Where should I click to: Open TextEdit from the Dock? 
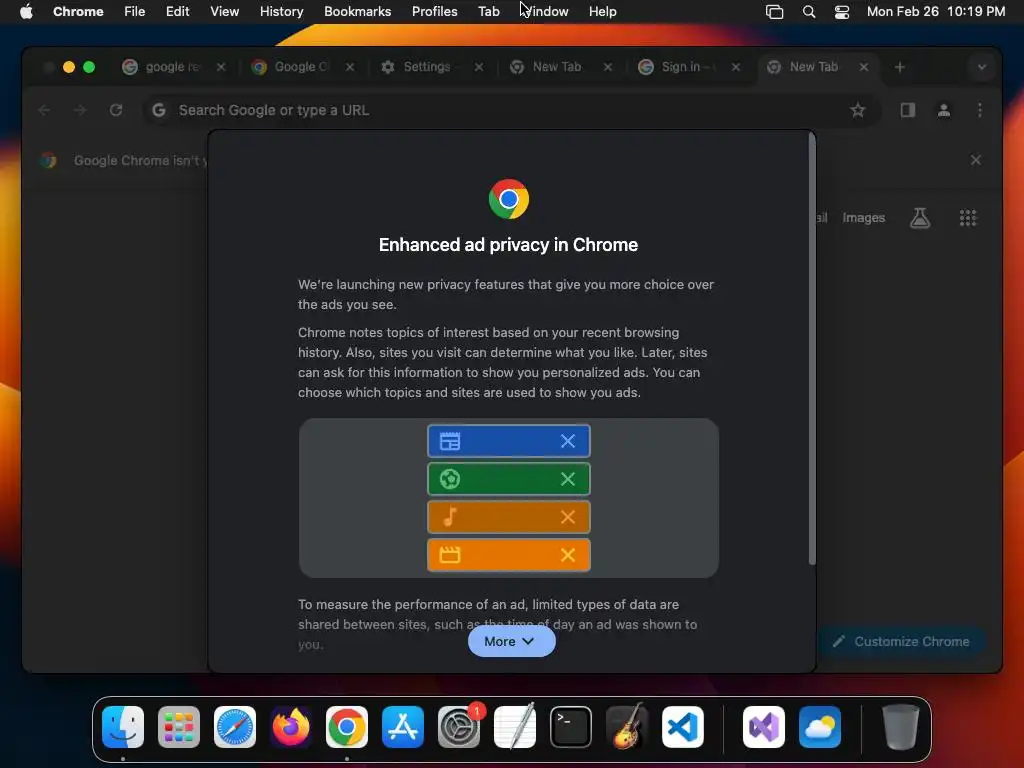point(515,727)
